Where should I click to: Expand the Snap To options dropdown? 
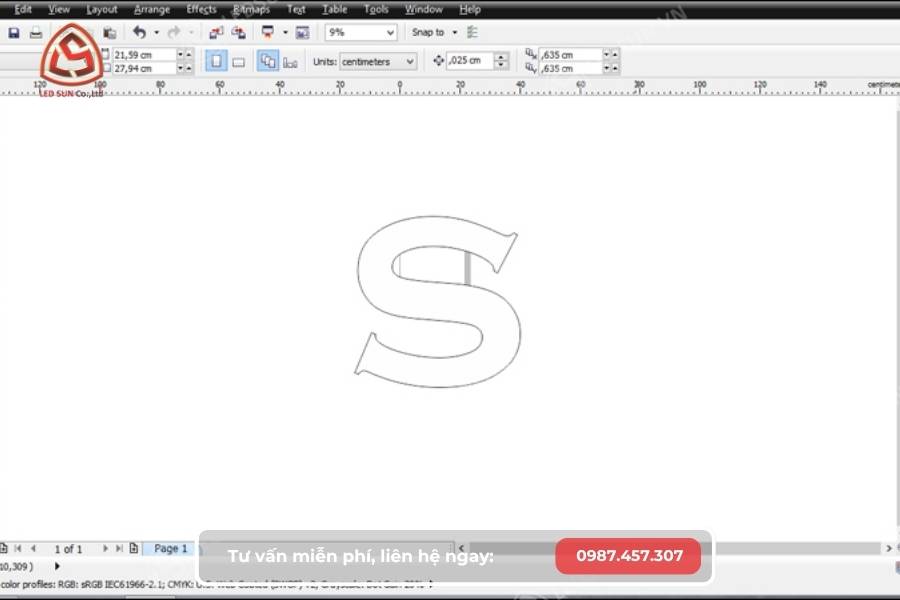pyautogui.click(x=455, y=32)
